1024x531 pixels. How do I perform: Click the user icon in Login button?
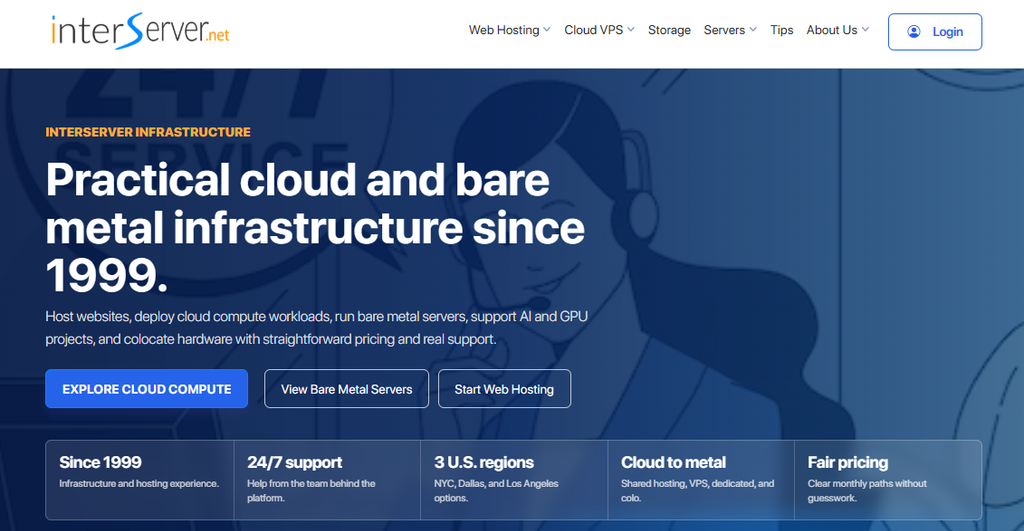point(914,31)
